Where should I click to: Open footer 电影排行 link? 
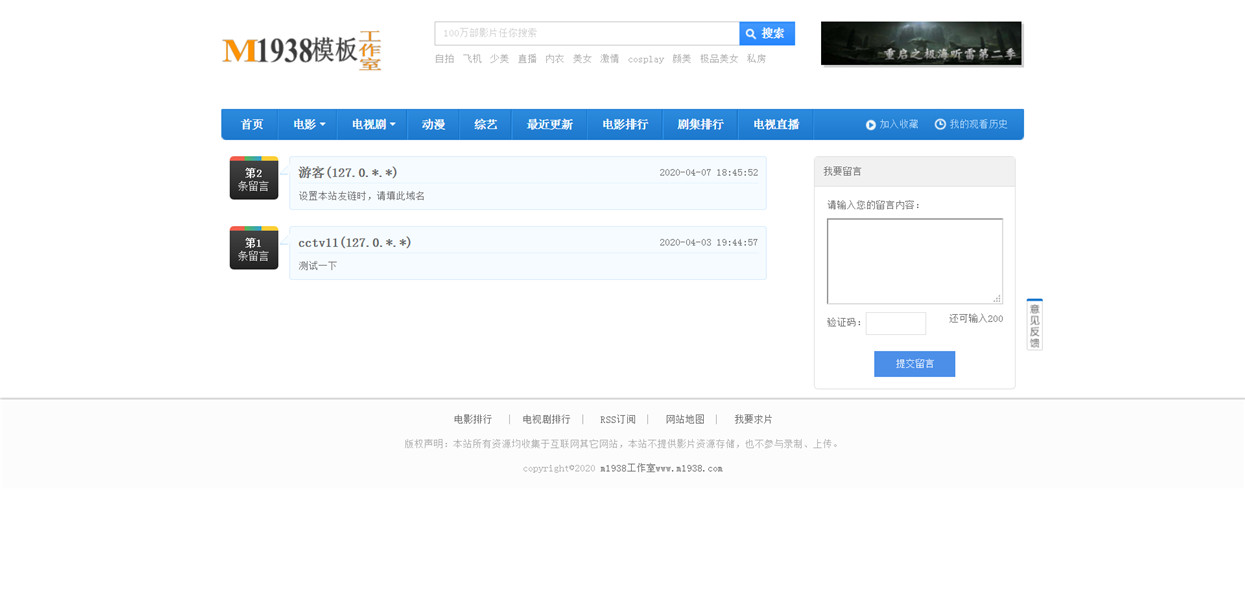[473, 419]
